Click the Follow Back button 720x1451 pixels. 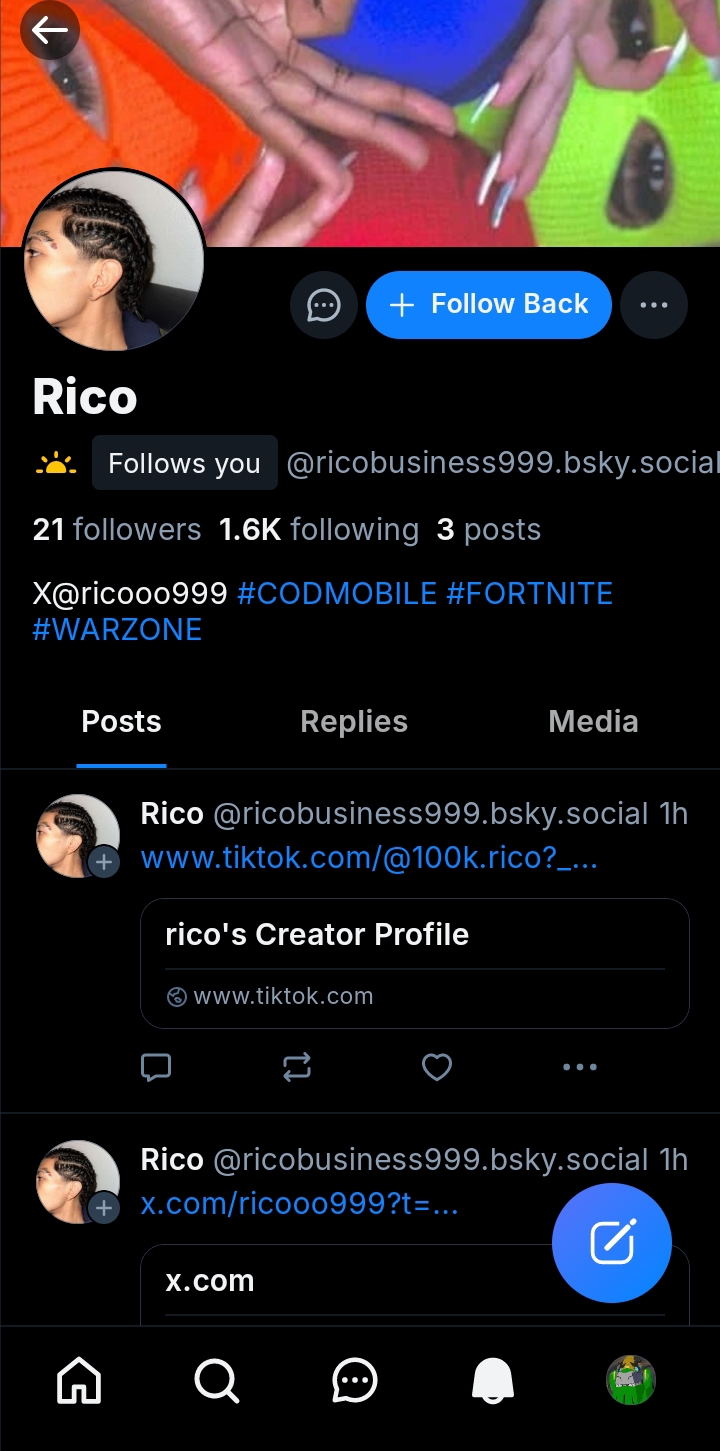488,305
